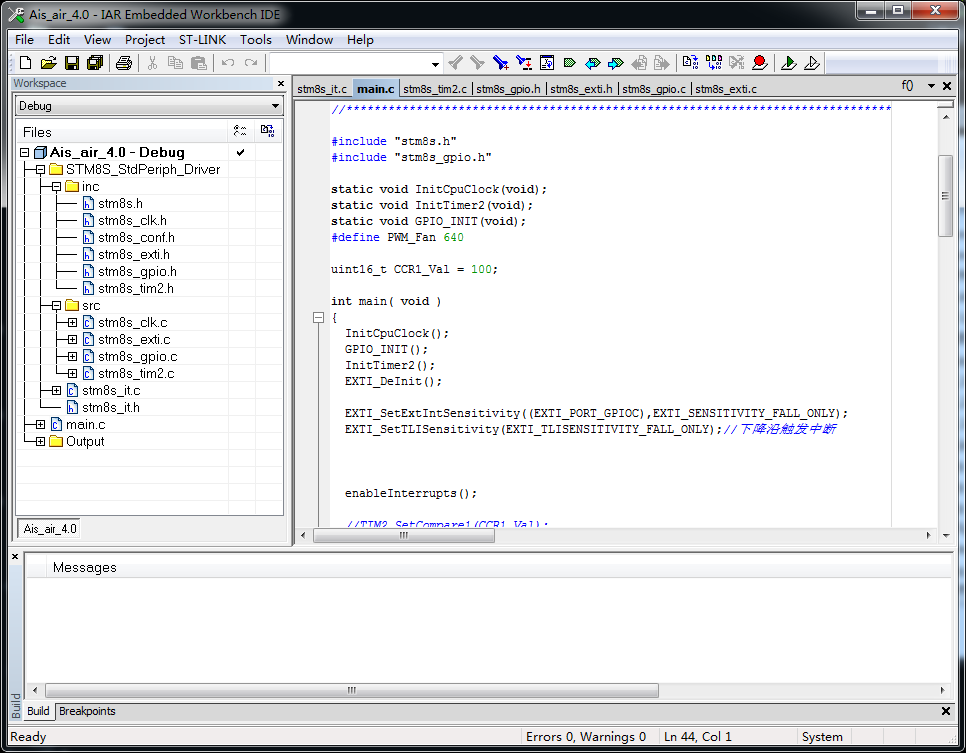Select the Build tab in the messages pane
The image size is (966, 753).
pos(38,711)
